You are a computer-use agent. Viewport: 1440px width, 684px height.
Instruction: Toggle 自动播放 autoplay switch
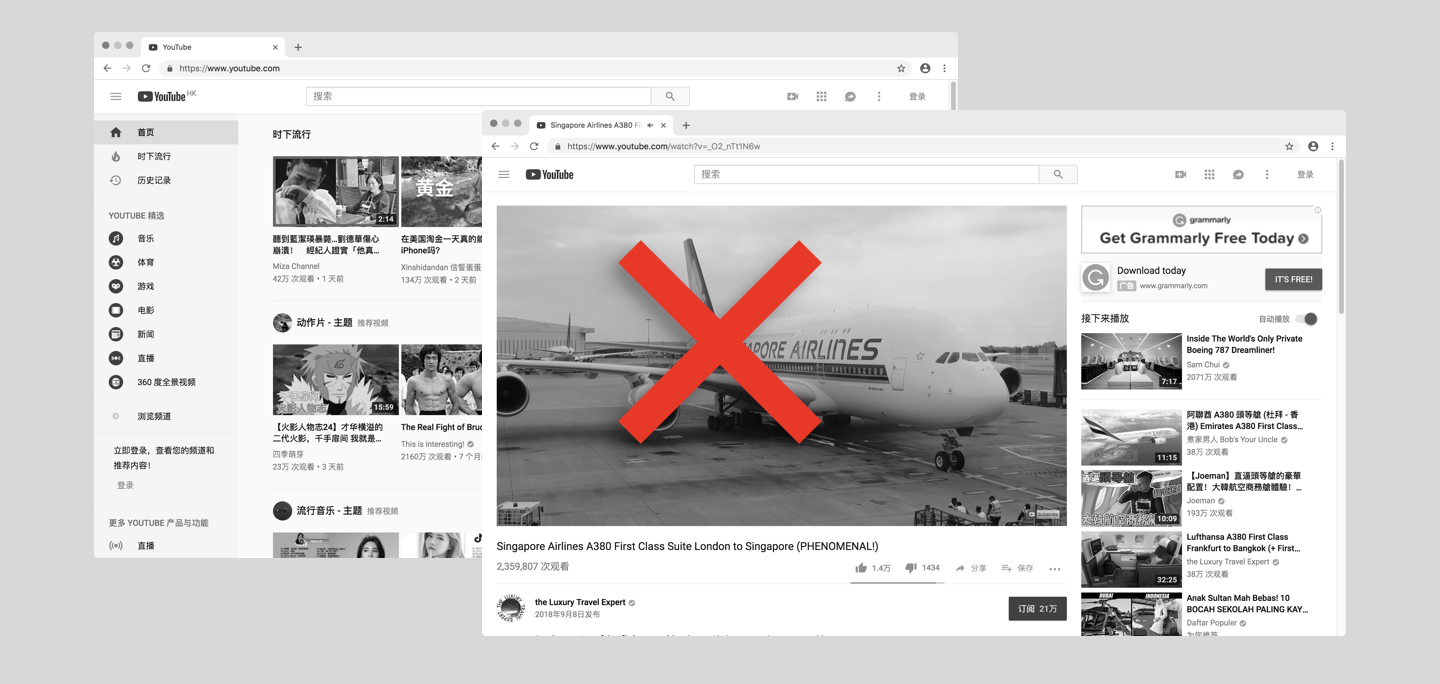click(1306, 319)
